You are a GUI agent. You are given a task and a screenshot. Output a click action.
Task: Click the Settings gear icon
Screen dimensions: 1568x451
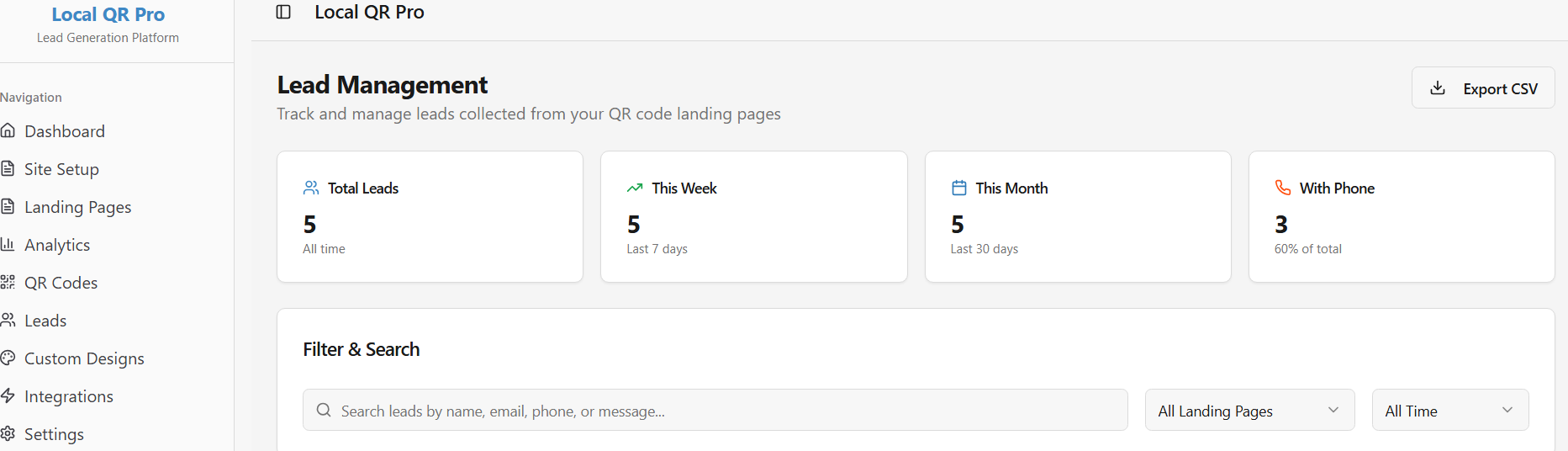[x=8, y=433]
